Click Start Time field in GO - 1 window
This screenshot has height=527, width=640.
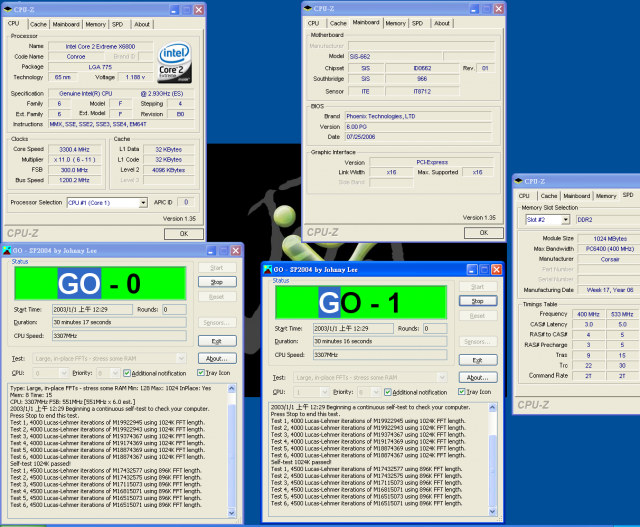click(353, 329)
